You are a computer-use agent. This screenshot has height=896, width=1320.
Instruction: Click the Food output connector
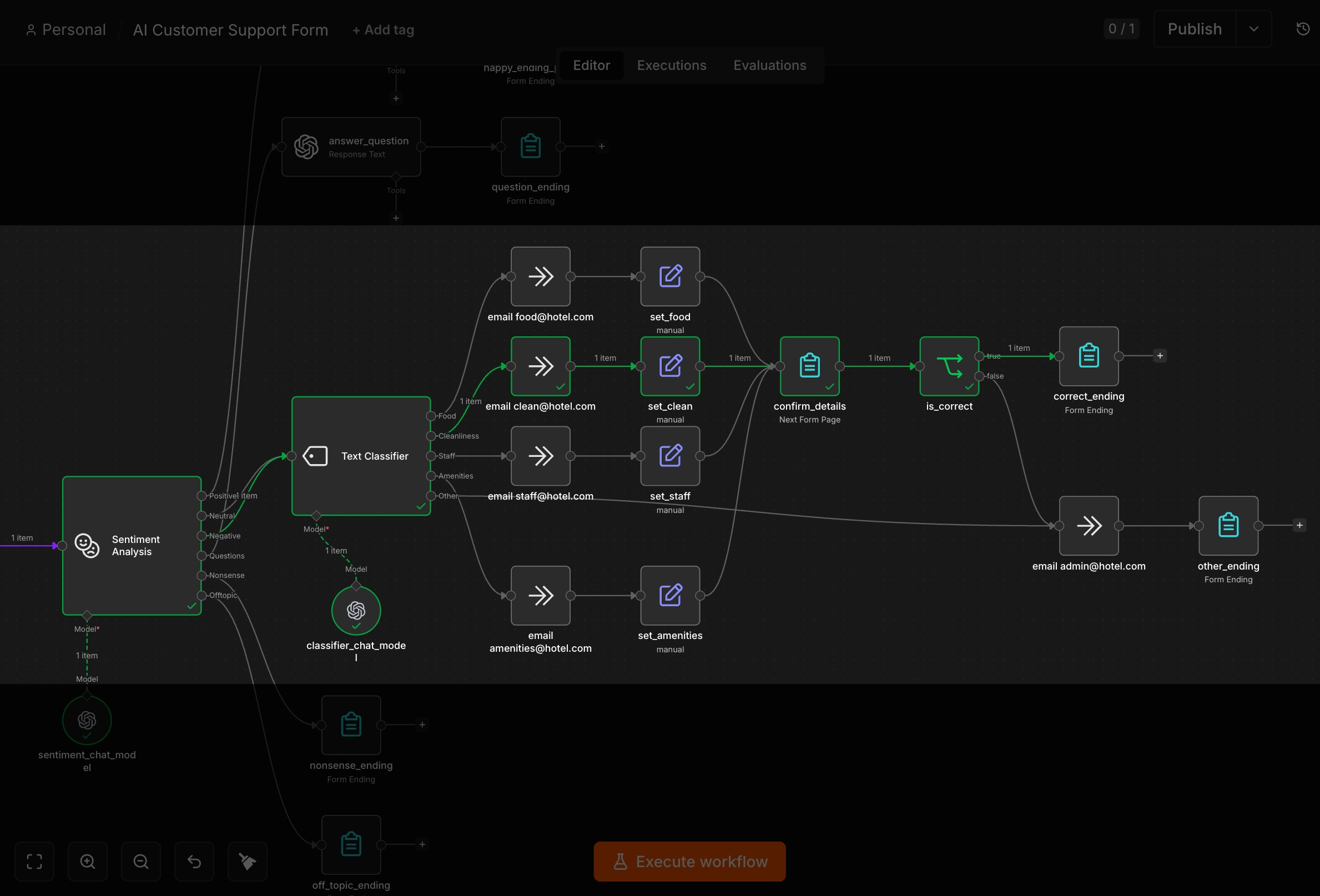point(431,416)
